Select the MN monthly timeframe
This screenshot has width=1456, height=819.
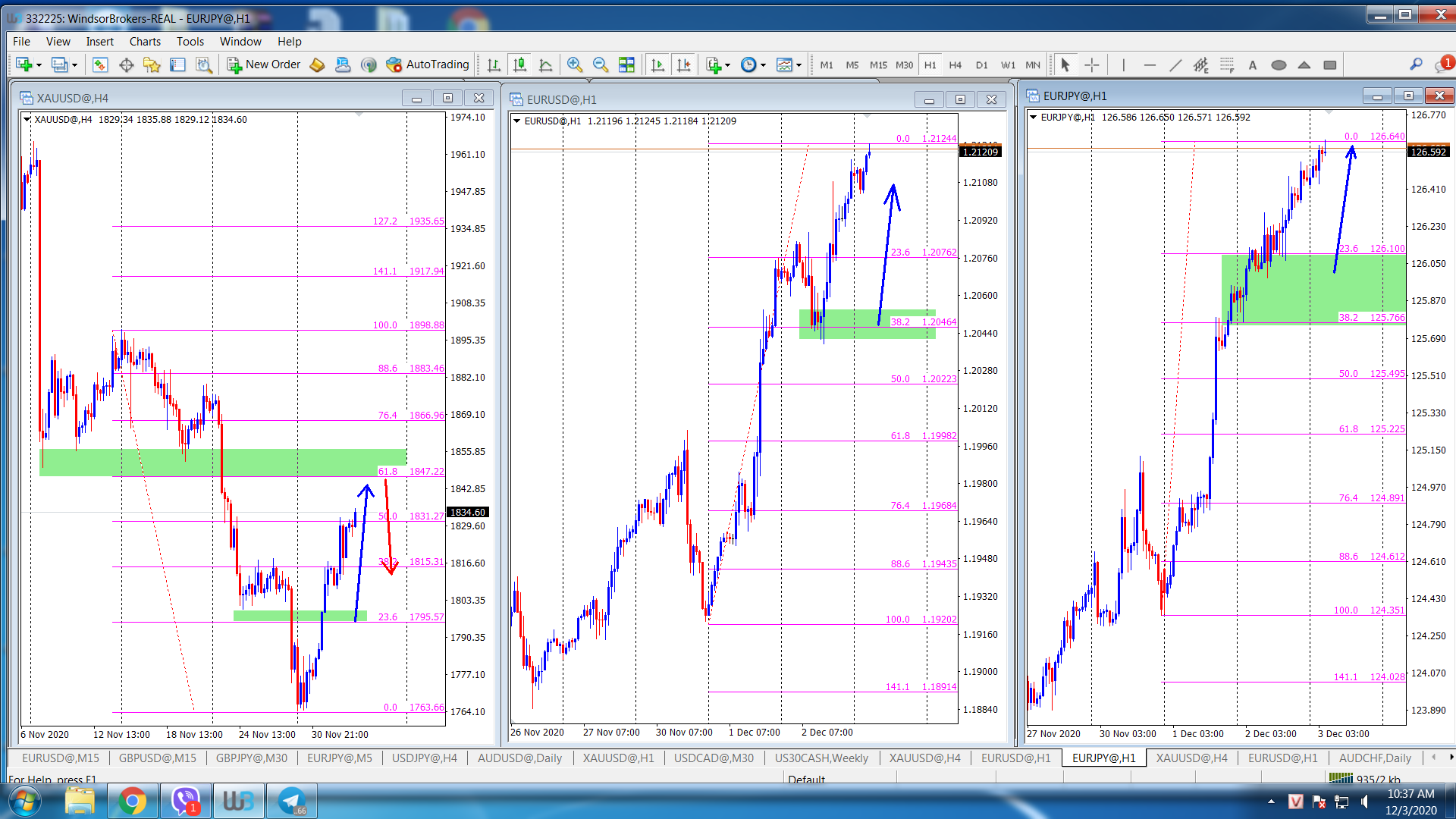tap(1033, 65)
